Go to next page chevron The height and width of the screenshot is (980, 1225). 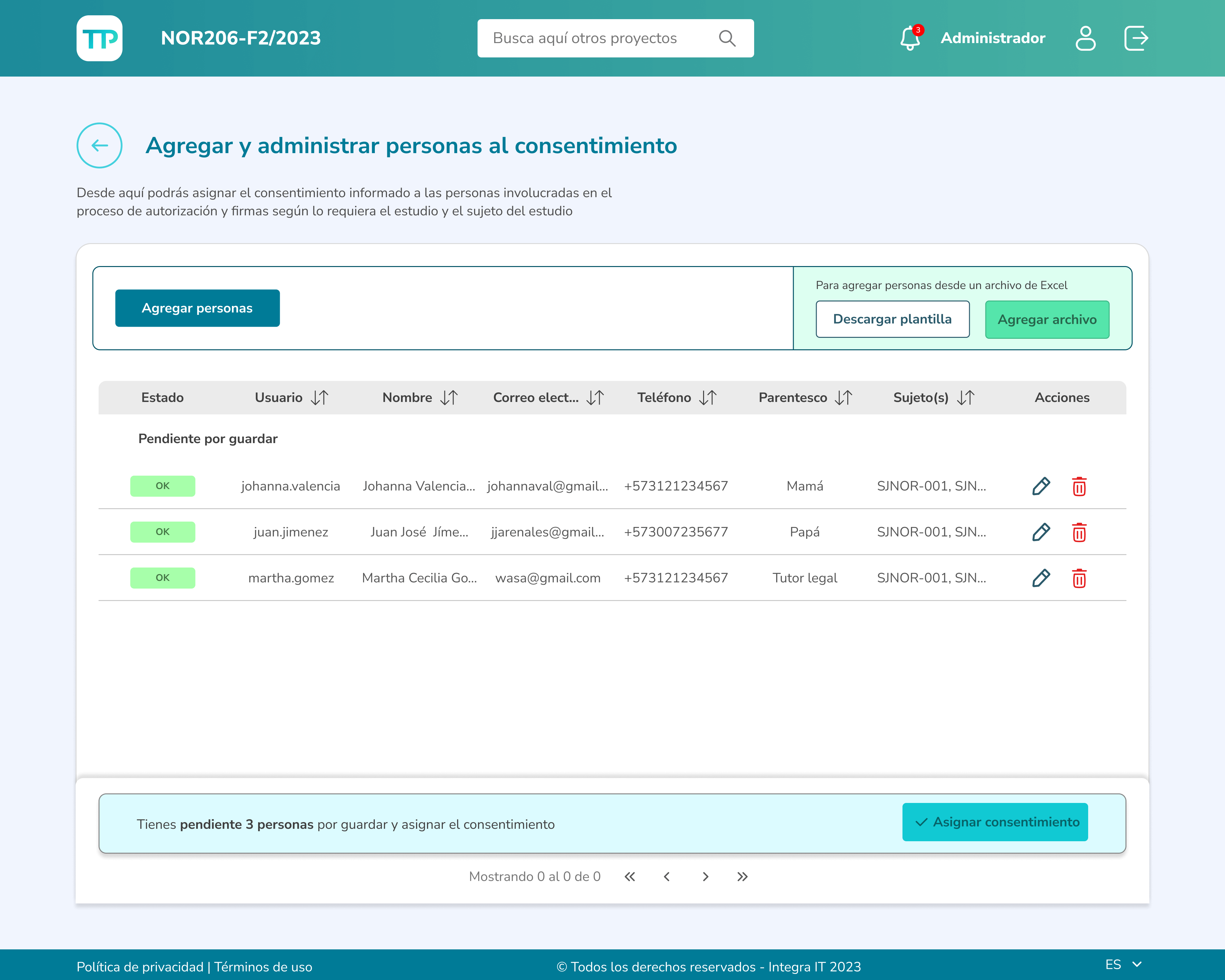pyautogui.click(x=705, y=877)
